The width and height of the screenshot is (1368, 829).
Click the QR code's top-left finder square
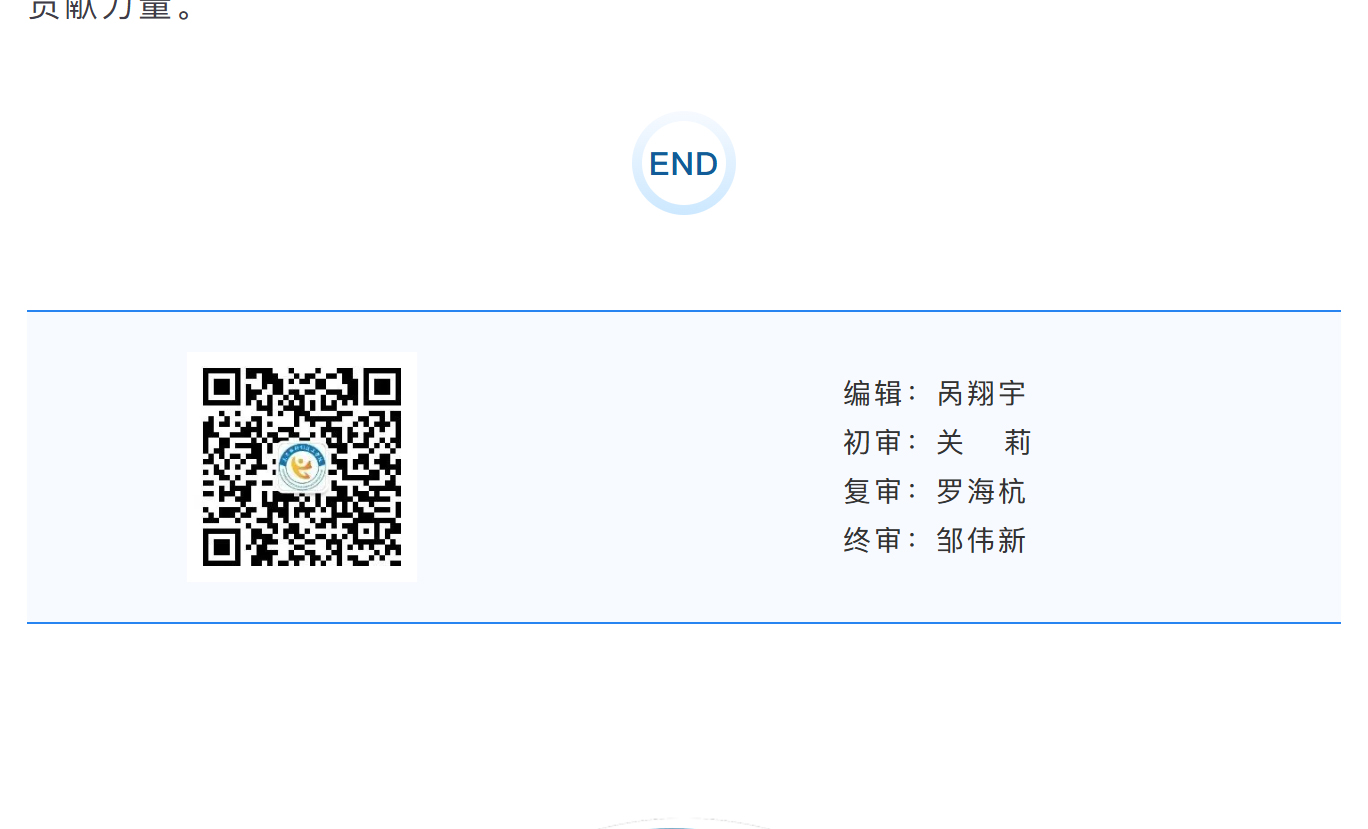tap(222, 387)
